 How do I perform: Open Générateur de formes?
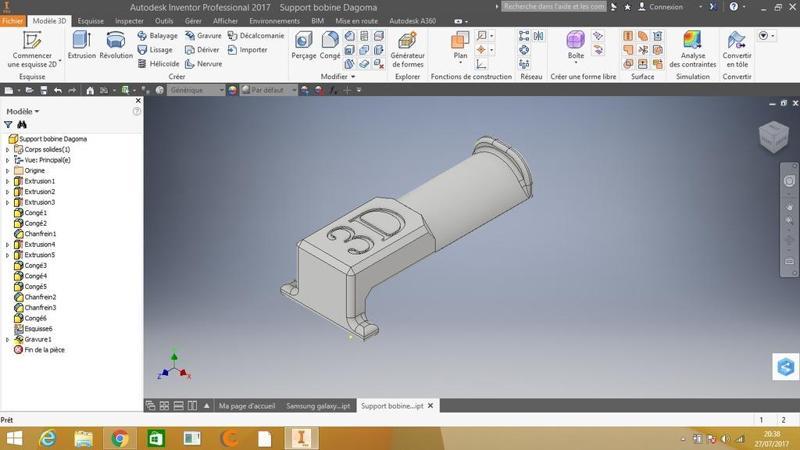coord(407,49)
